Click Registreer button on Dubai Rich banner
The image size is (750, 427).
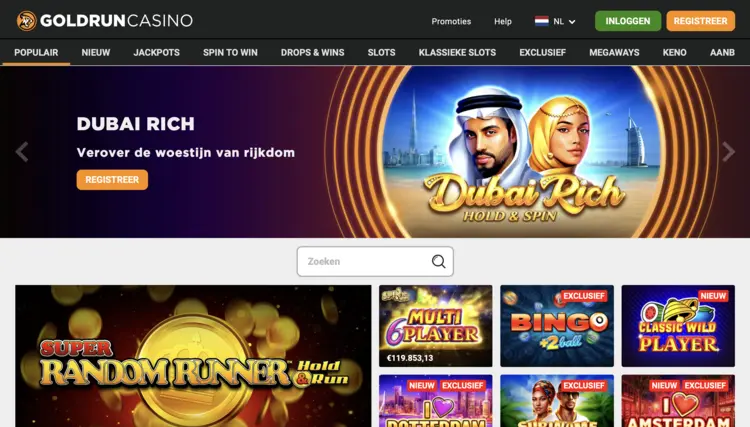coord(112,180)
